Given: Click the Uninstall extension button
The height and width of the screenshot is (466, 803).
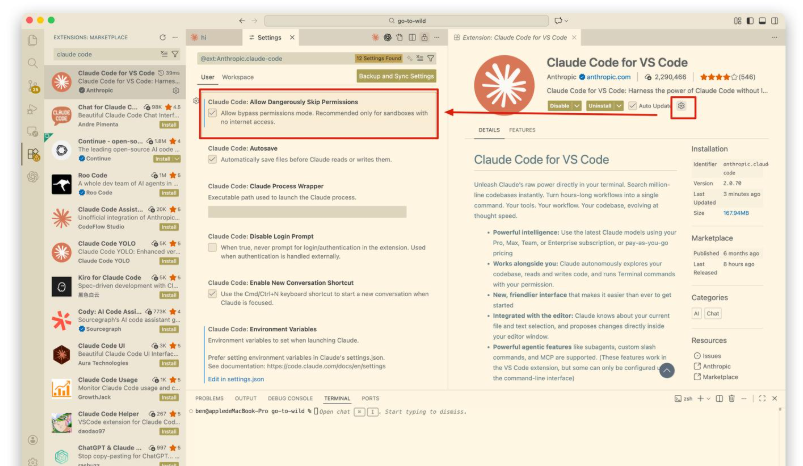Looking at the screenshot, I should (x=600, y=105).
